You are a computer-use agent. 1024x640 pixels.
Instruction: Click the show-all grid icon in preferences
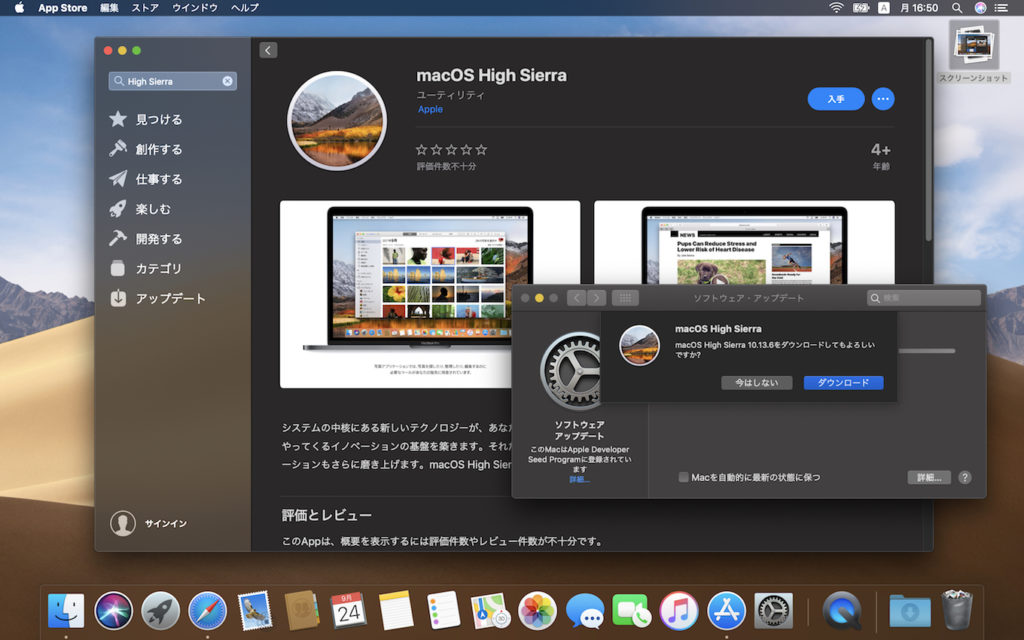pyautogui.click(x=625, y=298)
